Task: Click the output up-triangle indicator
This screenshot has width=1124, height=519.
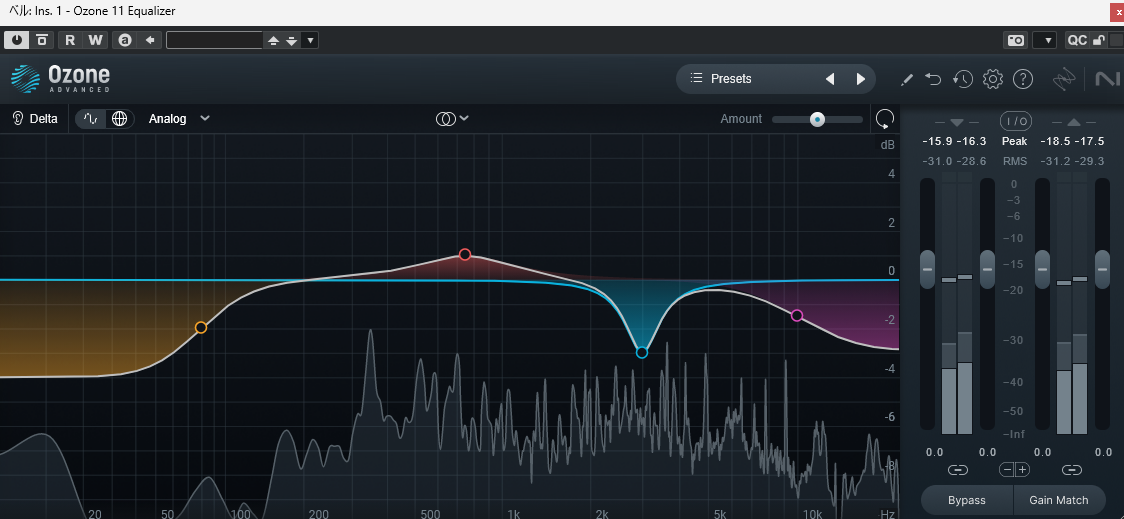Action: [1073, 122]
